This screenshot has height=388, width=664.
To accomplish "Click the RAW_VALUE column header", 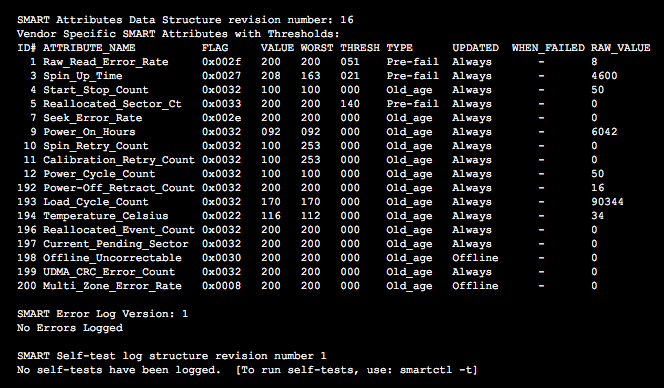I will click(x=620, y=48).
